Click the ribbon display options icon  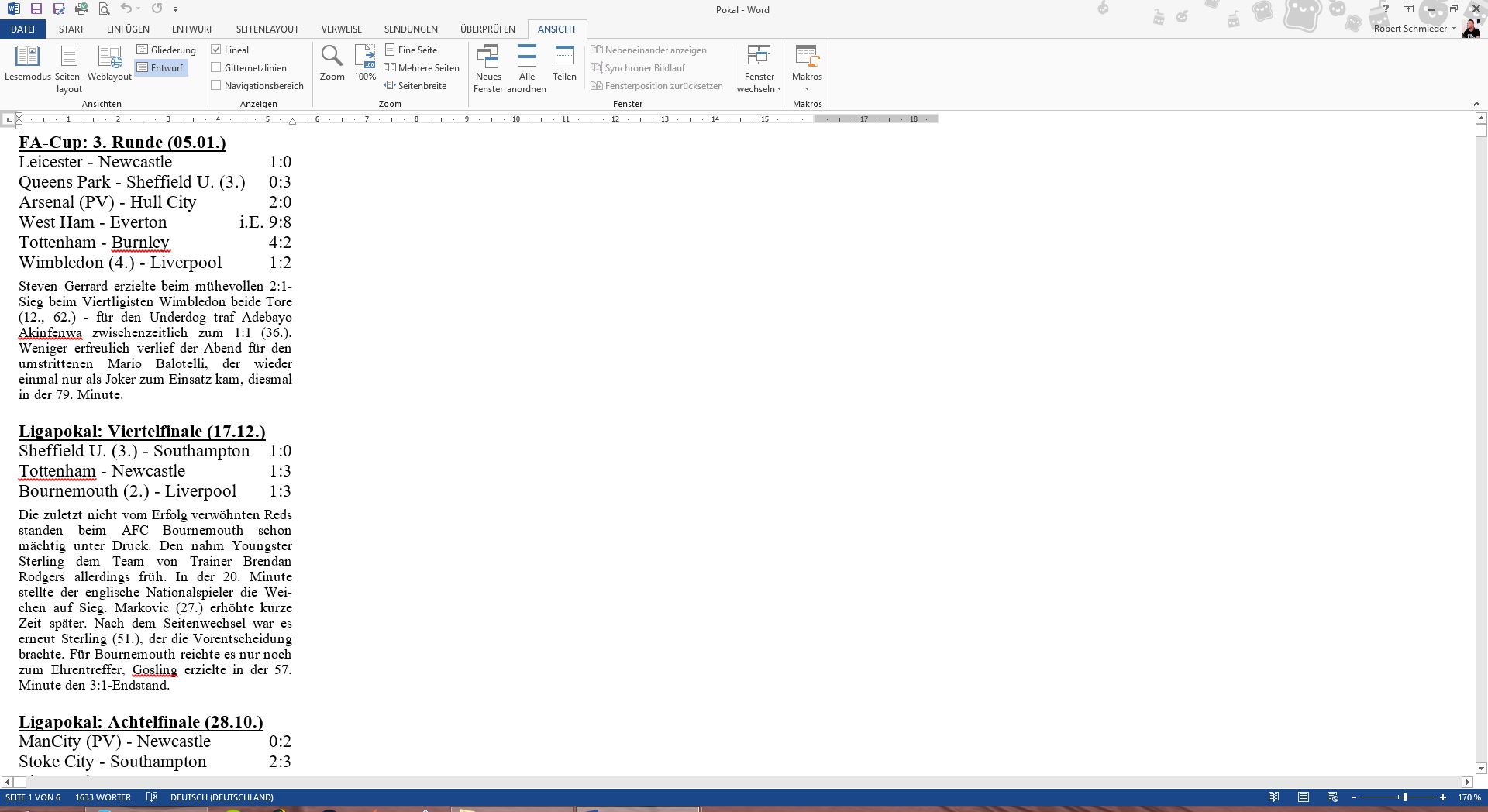click(x=1408, y=9)
